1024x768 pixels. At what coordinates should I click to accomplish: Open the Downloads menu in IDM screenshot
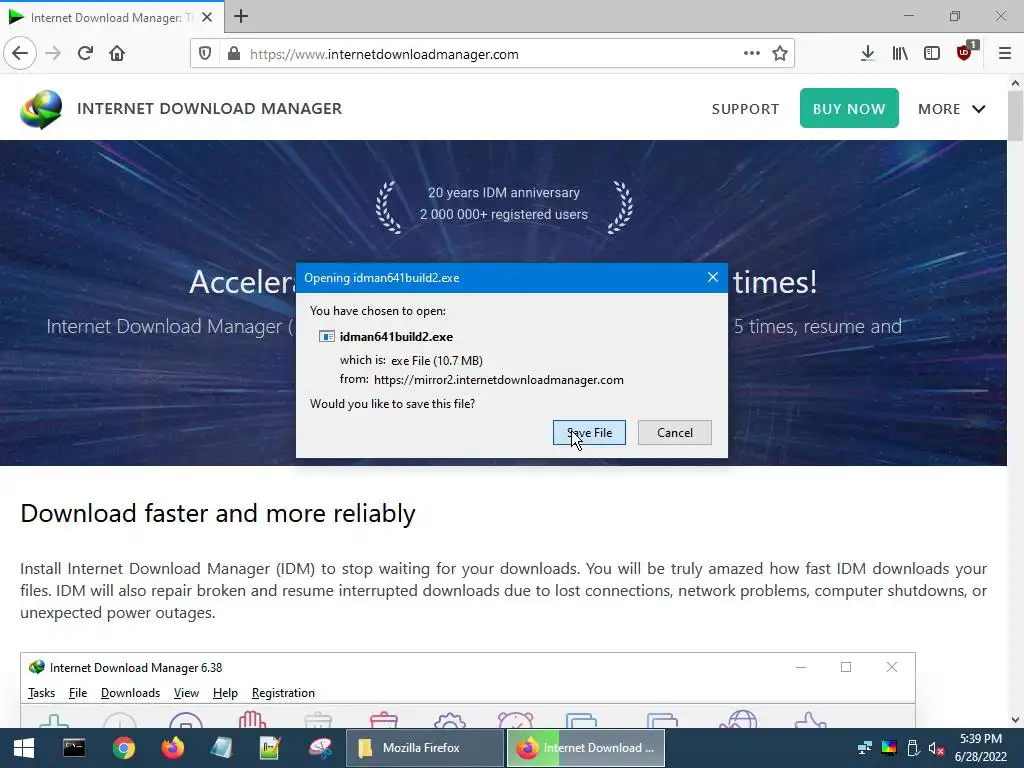[x=131, y=693]
